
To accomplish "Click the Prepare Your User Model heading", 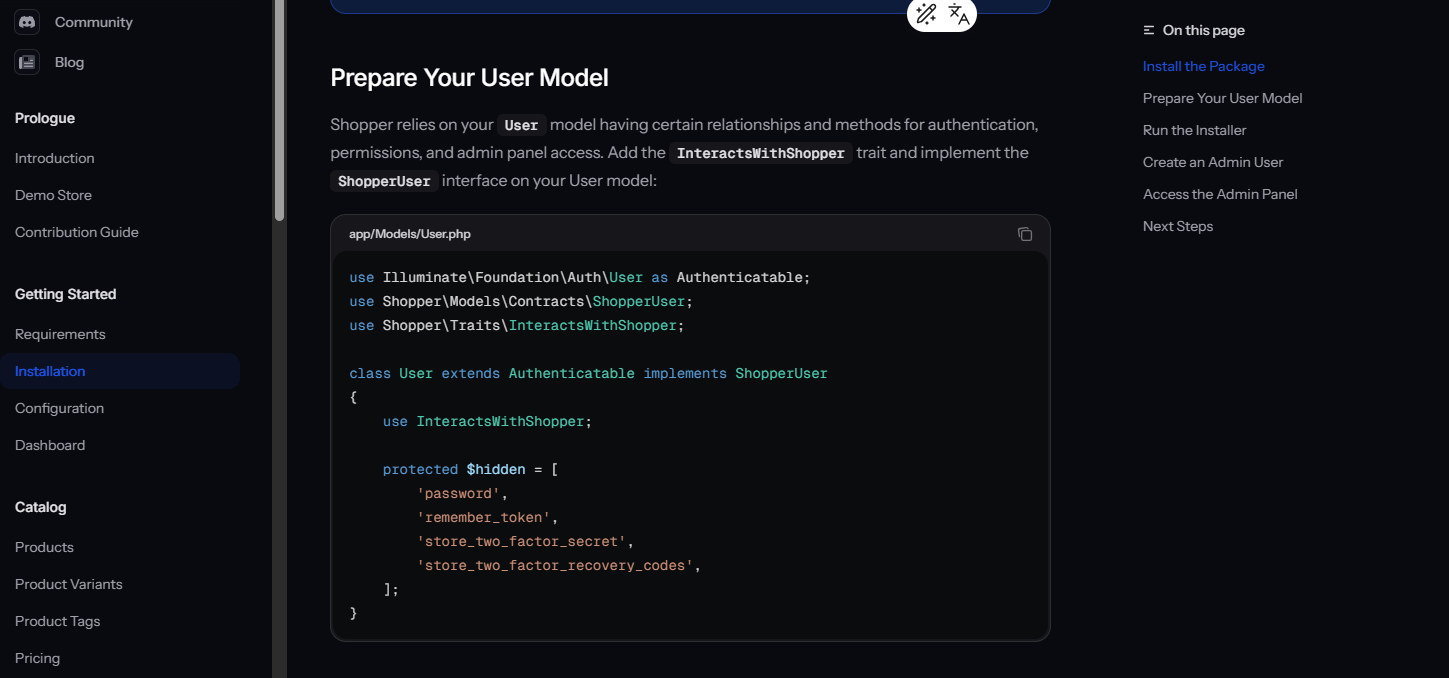I will point(469,78).
